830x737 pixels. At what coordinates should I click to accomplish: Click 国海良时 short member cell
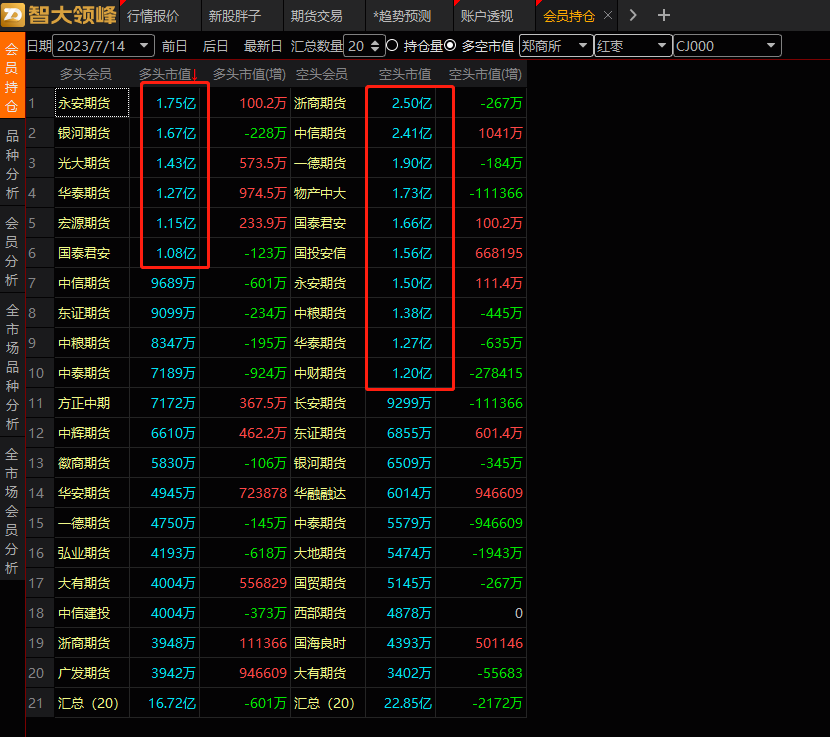328,643
